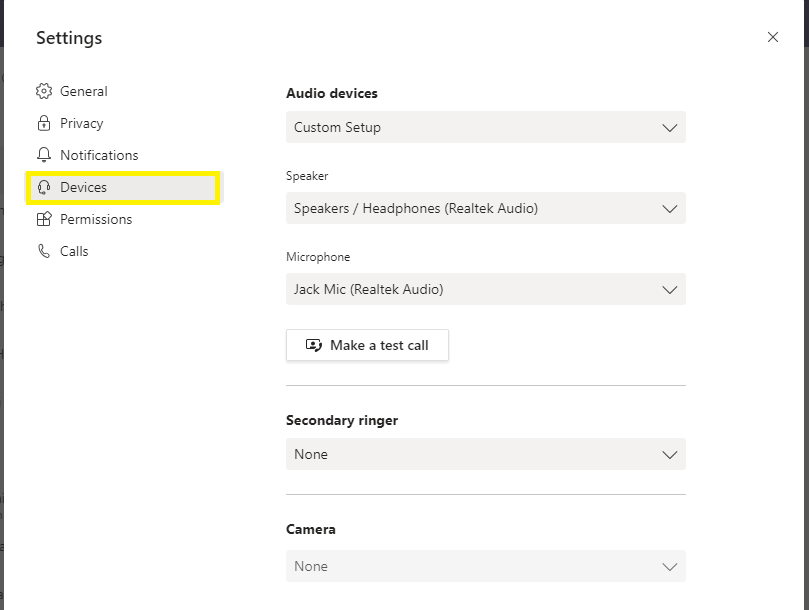Open the Camera dropdown

tap(485, 566)
